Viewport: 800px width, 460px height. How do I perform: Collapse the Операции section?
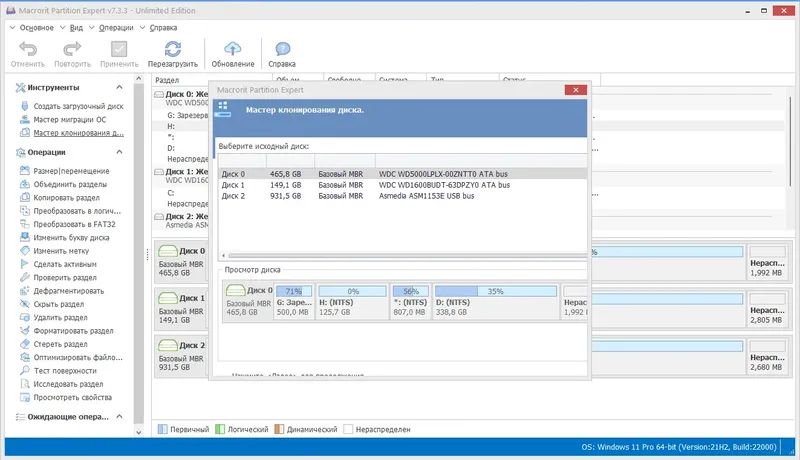pyautogui.click(x=119, y=152)
